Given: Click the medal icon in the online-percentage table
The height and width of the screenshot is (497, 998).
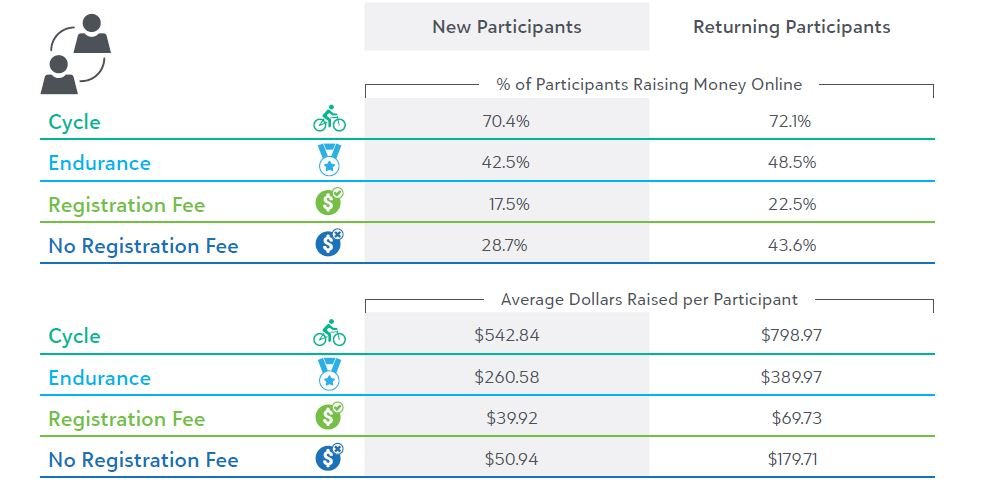Looking at the screenshot, I should click(329, 163).
